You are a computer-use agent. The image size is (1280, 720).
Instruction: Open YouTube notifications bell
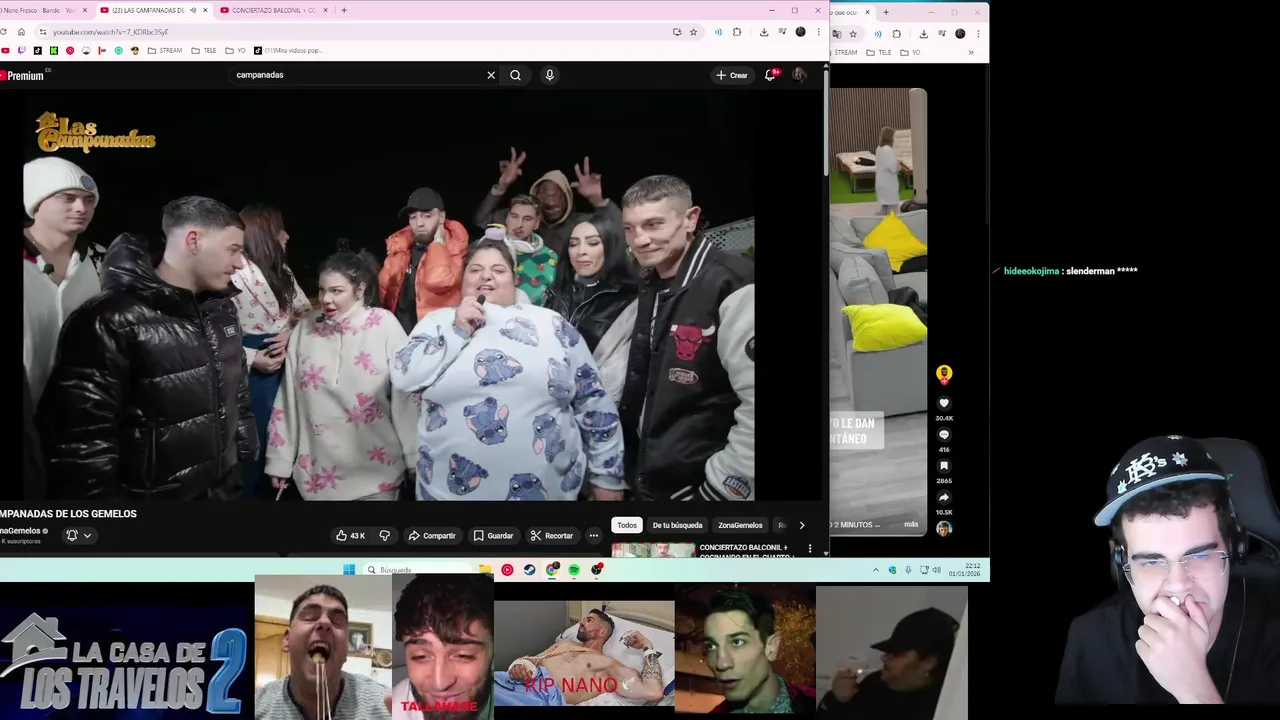pyautogui.click(x=770, y=75)
